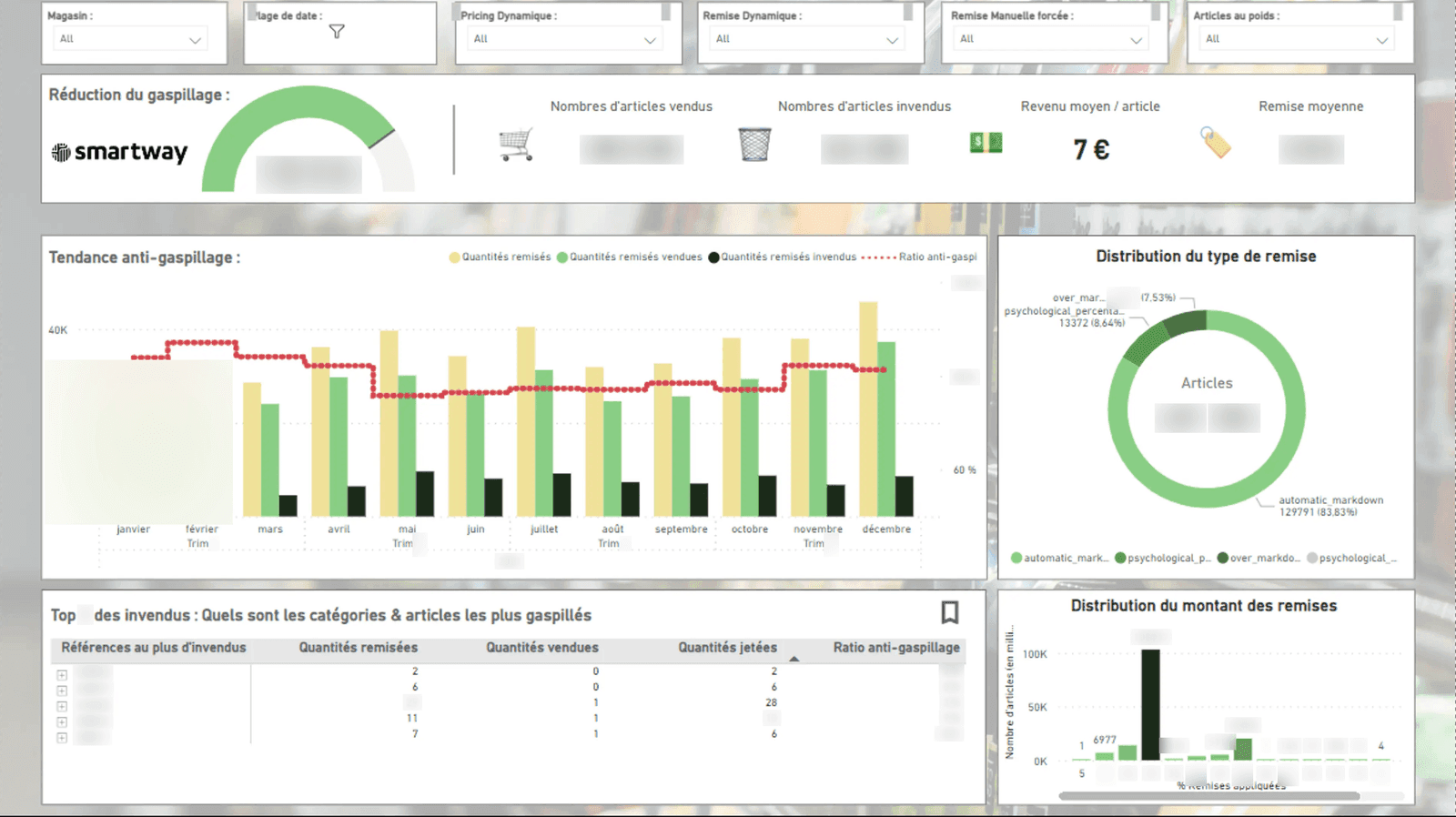Expand the fourth row in the invendus table
Viewport: 1456px width, 817px height.
(x=62, y=722)
